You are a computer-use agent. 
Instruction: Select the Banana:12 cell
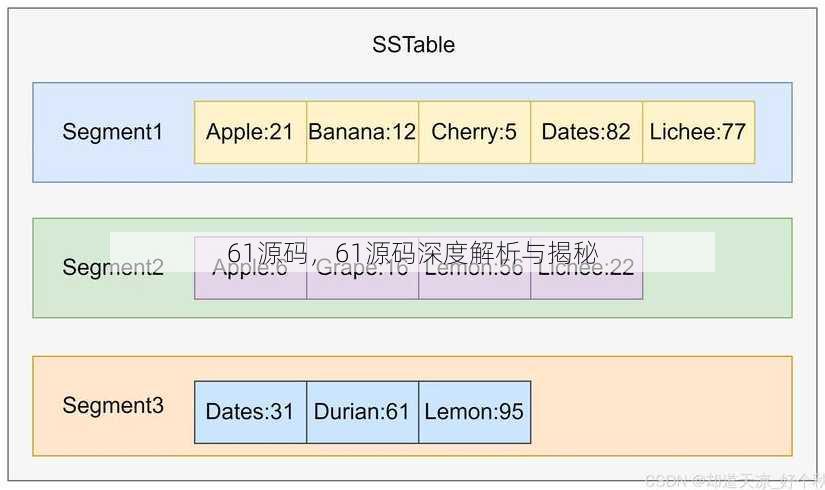[363, 132]
